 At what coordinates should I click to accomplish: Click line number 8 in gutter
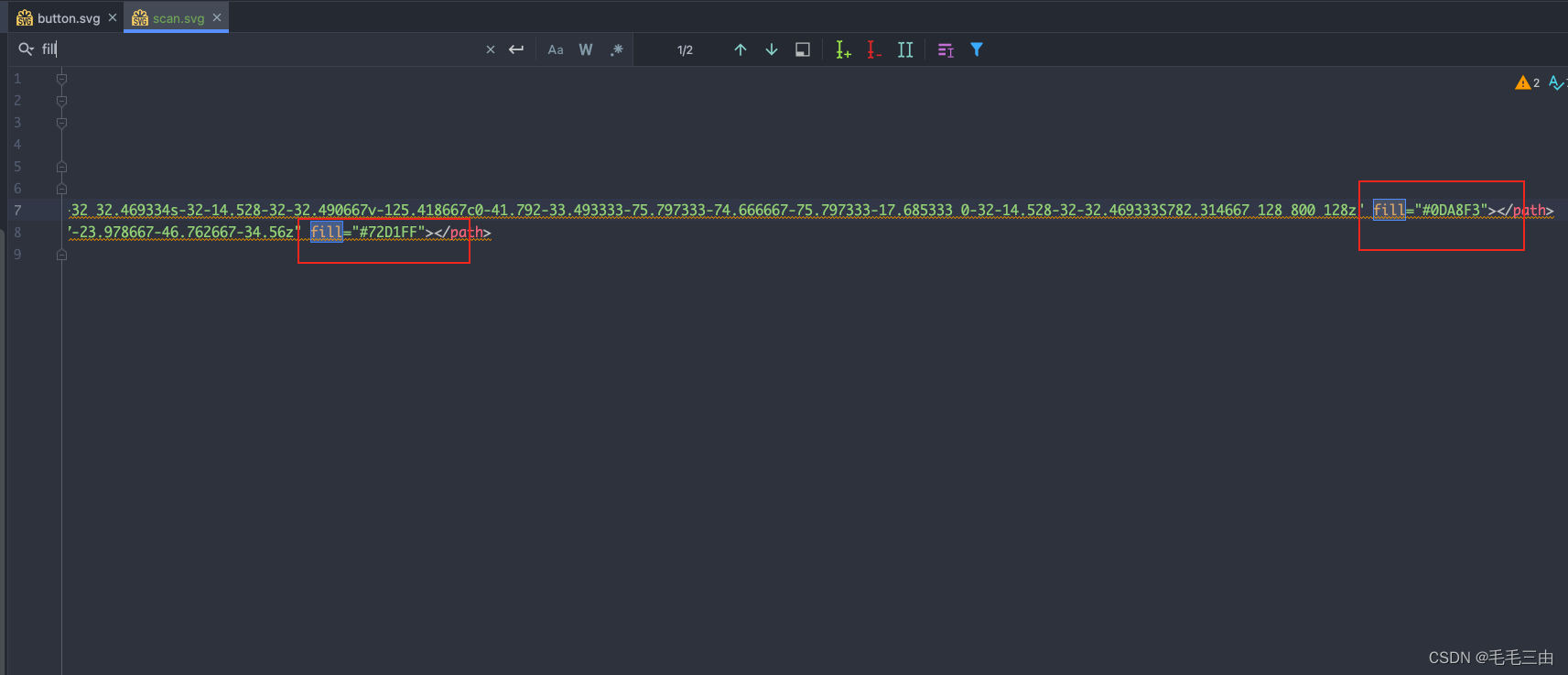coord(17,233)
